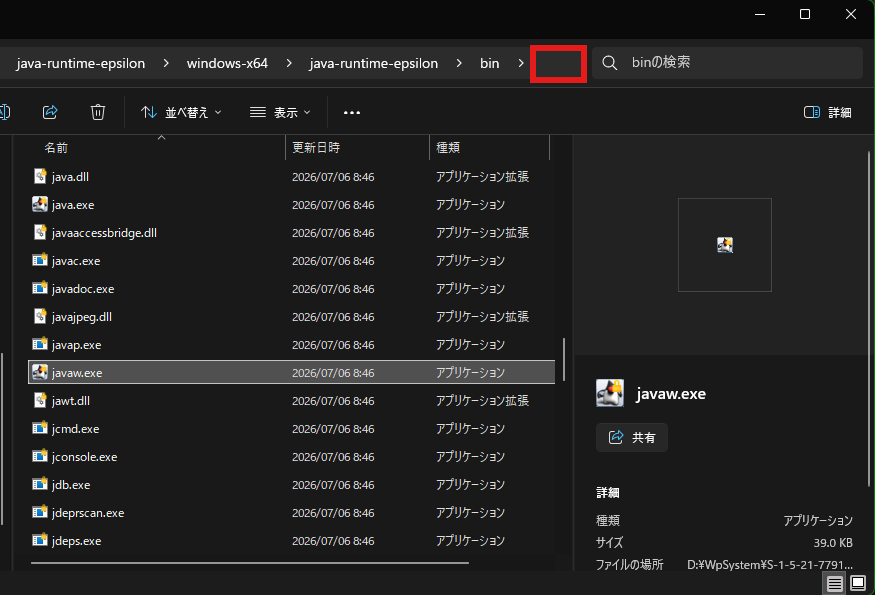875x595 pixels.
Task: Click javajpeg.dll file icon
Action: (40, 316)
